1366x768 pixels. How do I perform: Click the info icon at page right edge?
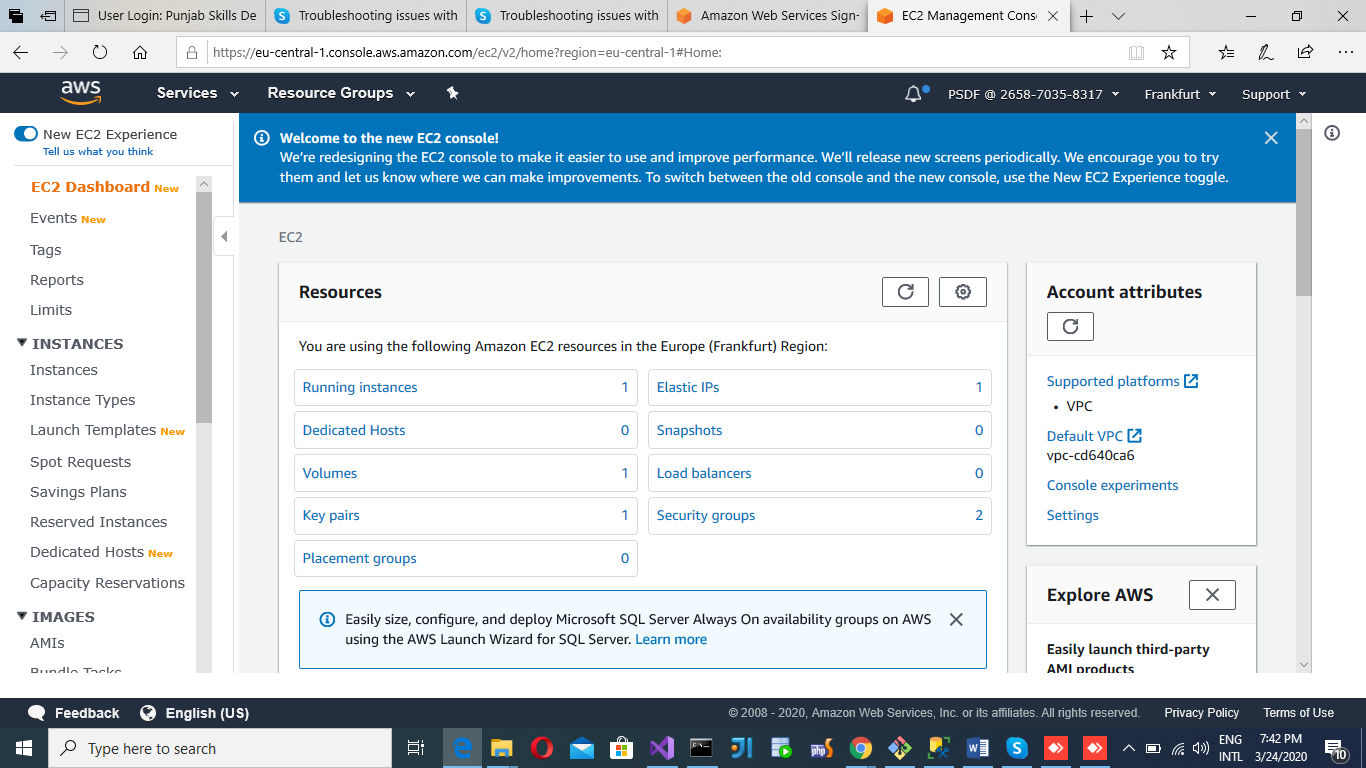tap(1332, 133)
